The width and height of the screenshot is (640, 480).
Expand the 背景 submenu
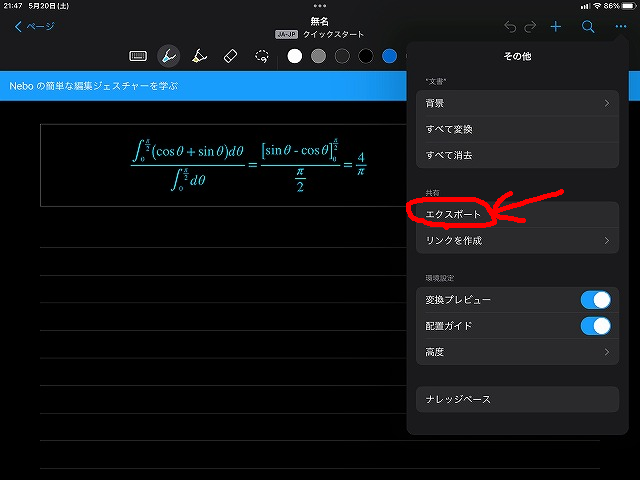click(517, 103)
